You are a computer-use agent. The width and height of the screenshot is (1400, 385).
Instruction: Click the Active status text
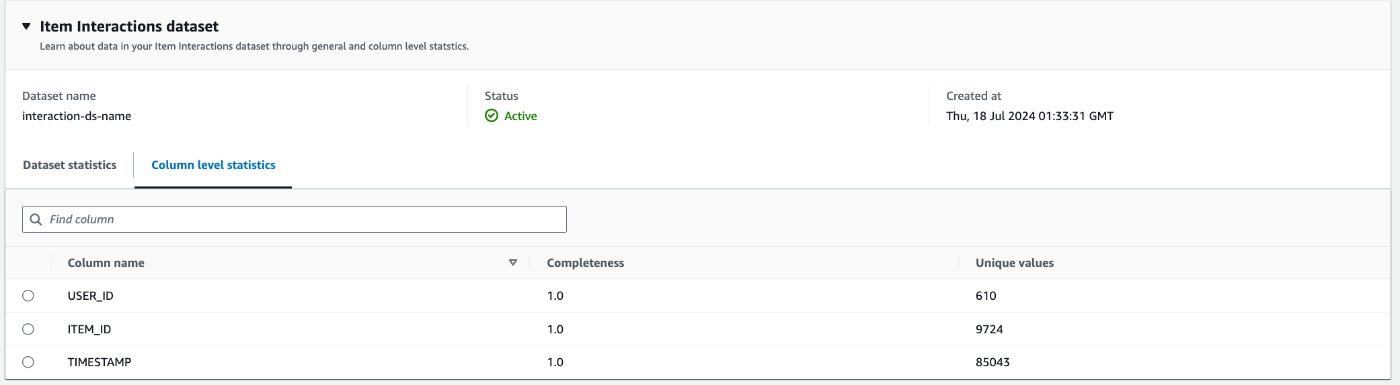(520, 116)
